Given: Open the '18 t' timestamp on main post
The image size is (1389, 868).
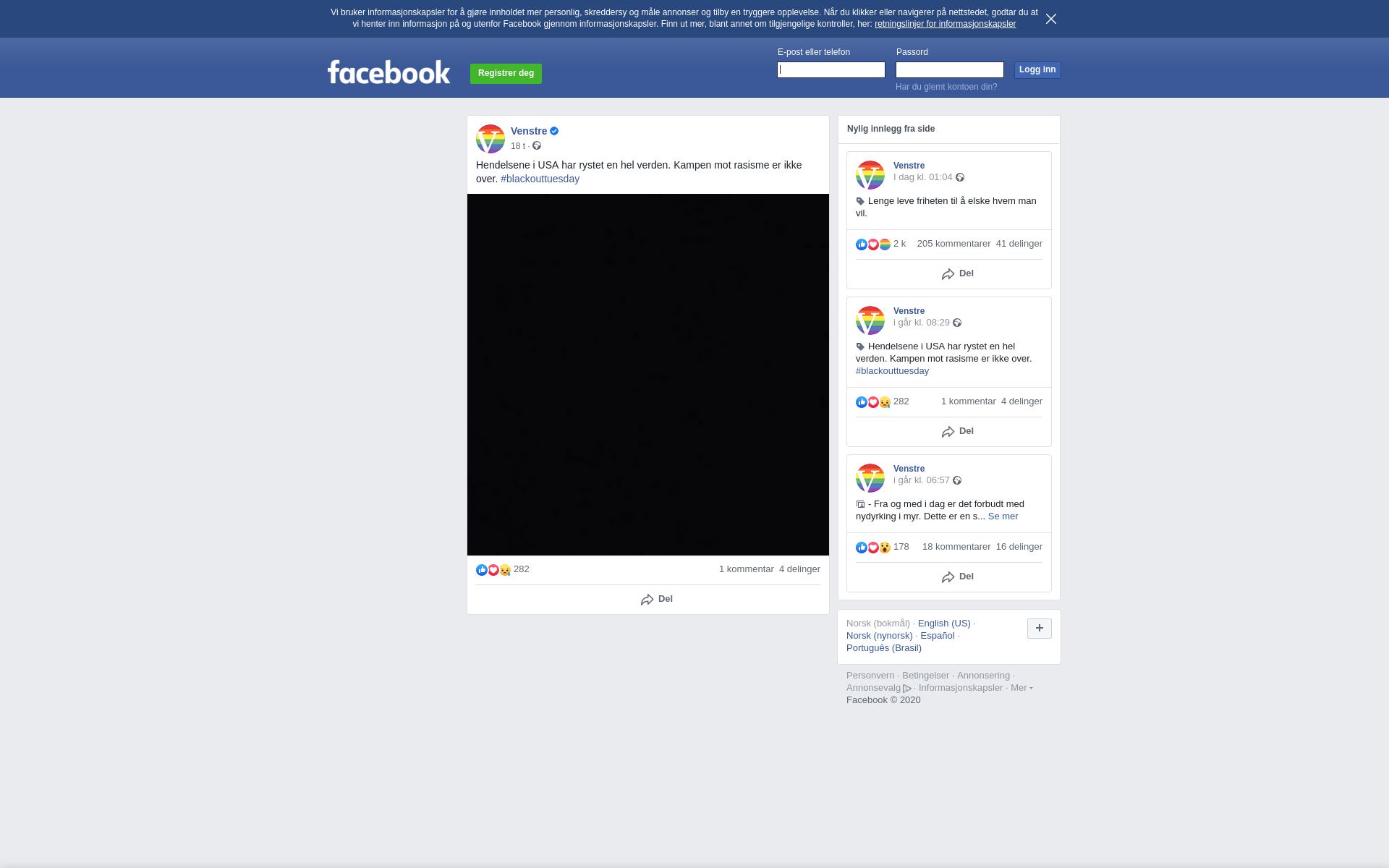Looking at the screenshot, I should coord(517,146).
